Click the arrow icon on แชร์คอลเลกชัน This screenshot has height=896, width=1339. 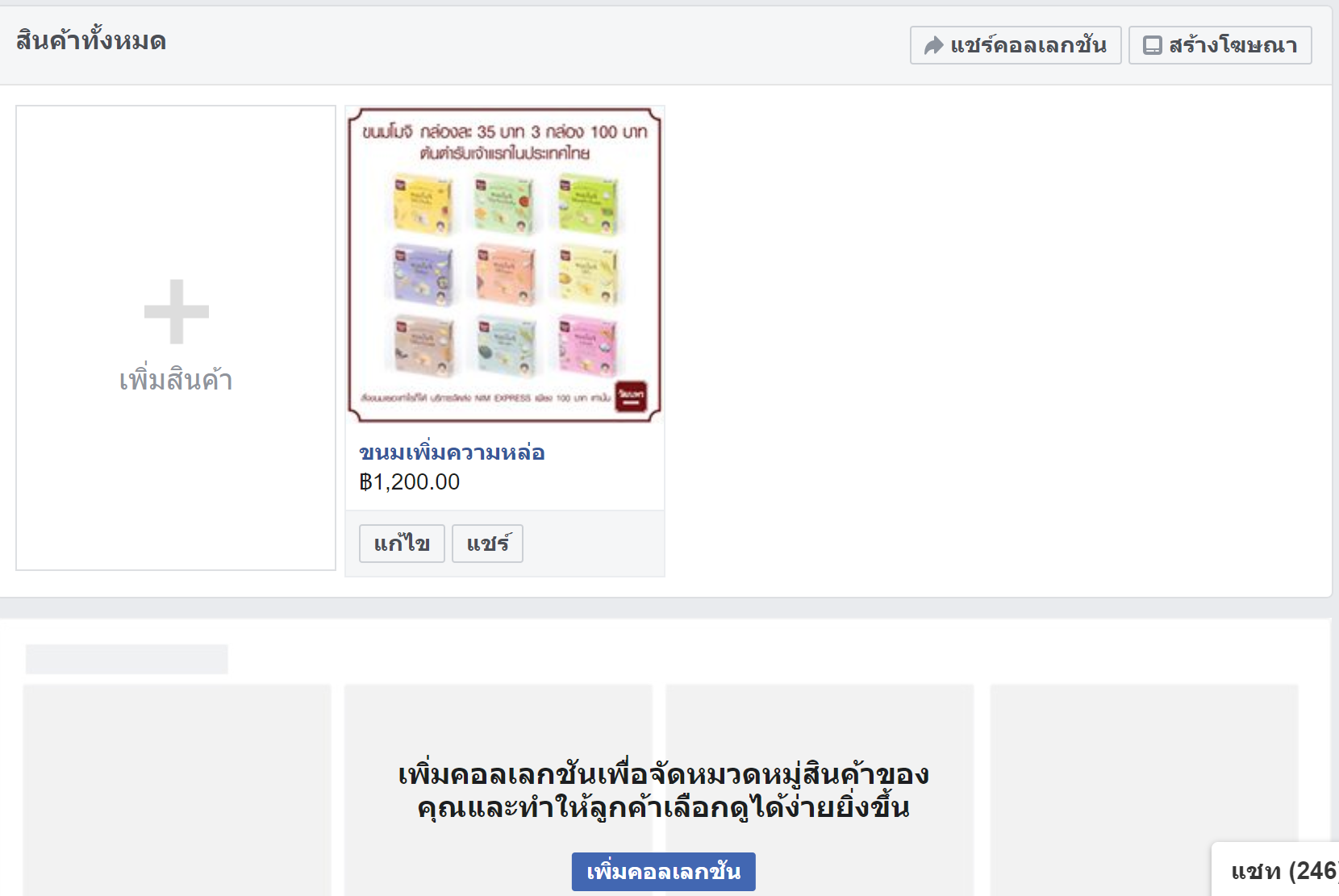[933, 45]
